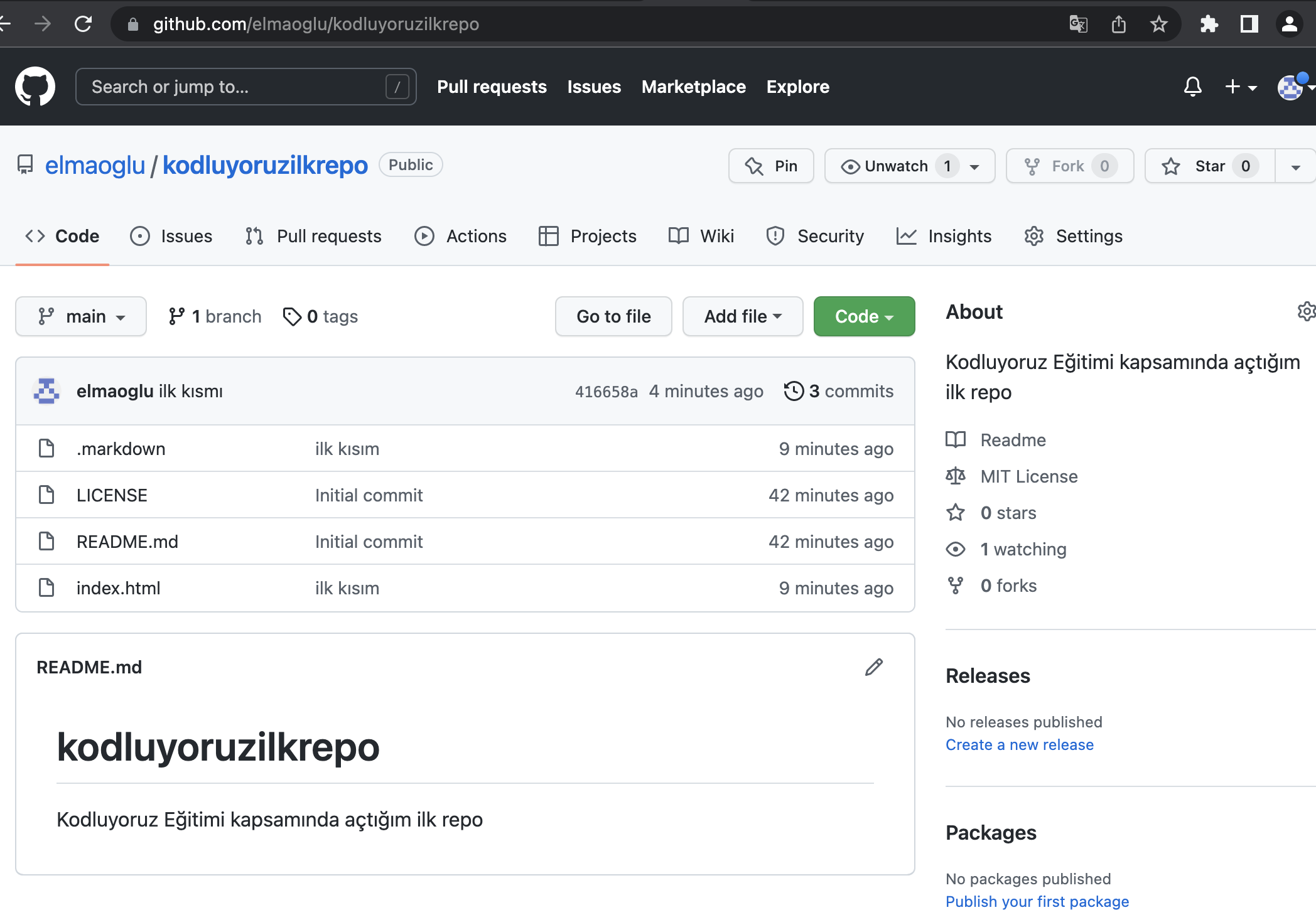Click commit hash 416658a
The width and height of the screenshot is (1316, 910).
tap(607, 392)
